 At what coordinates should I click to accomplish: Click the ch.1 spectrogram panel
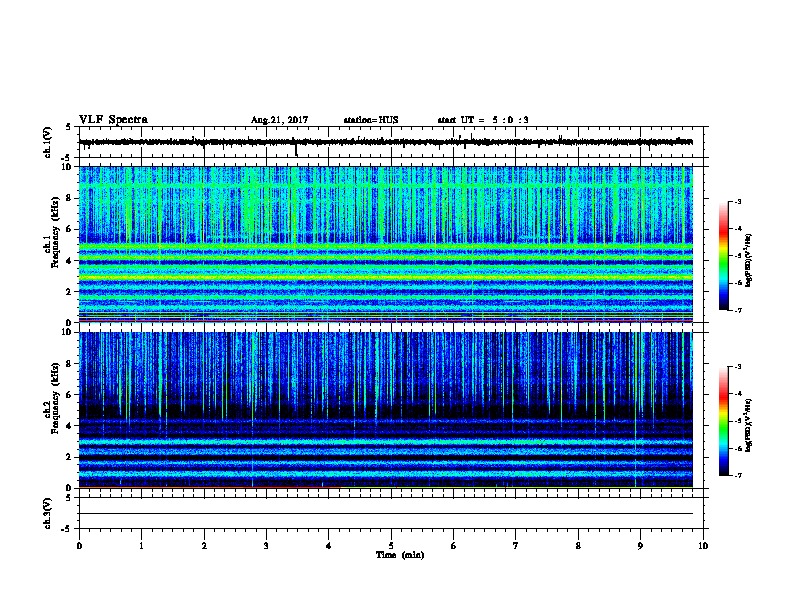[x=386, y=244]
